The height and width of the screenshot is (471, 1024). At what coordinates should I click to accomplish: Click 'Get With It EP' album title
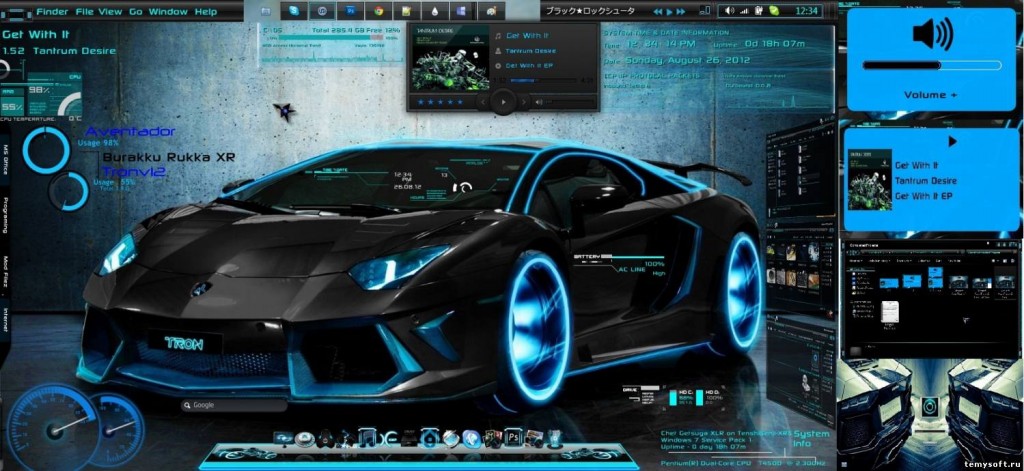point(529,66)
